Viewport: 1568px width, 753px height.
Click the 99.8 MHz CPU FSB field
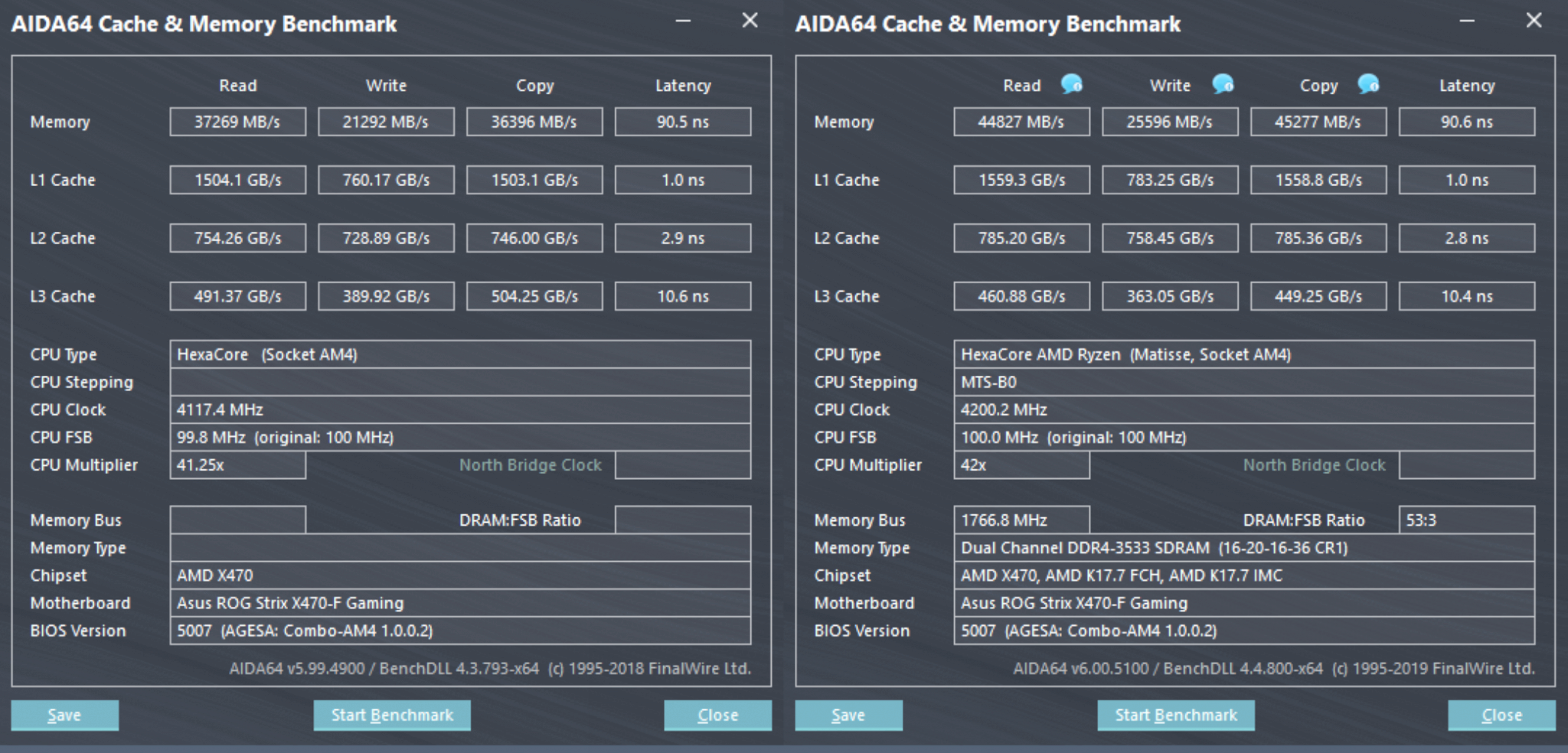460,437
